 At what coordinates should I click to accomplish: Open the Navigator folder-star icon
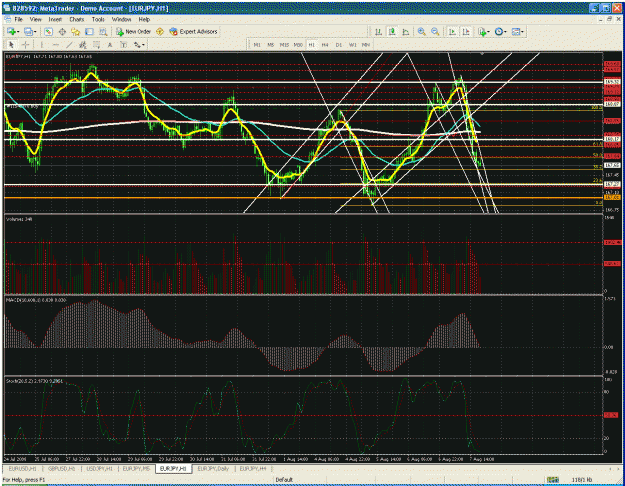pyautogui.click(x=76, y=31)
